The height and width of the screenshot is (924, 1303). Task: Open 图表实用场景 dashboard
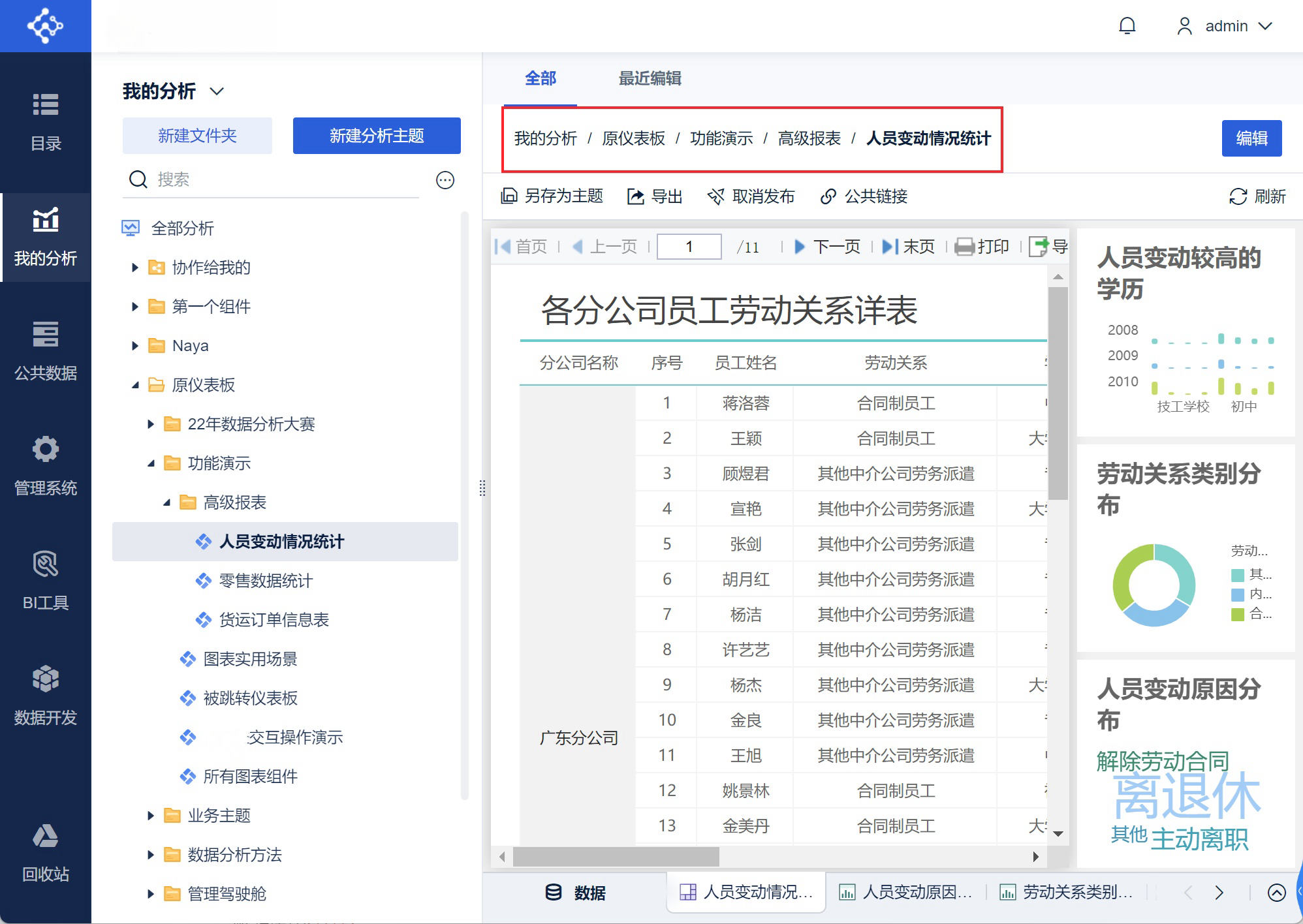click(x=250, y=659)
